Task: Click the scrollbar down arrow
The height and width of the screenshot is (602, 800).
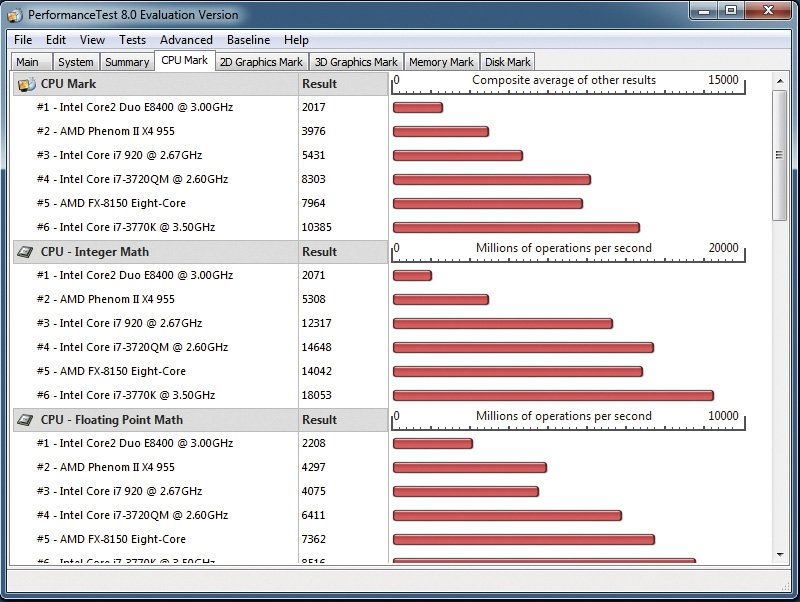Action: click(780, 555)
